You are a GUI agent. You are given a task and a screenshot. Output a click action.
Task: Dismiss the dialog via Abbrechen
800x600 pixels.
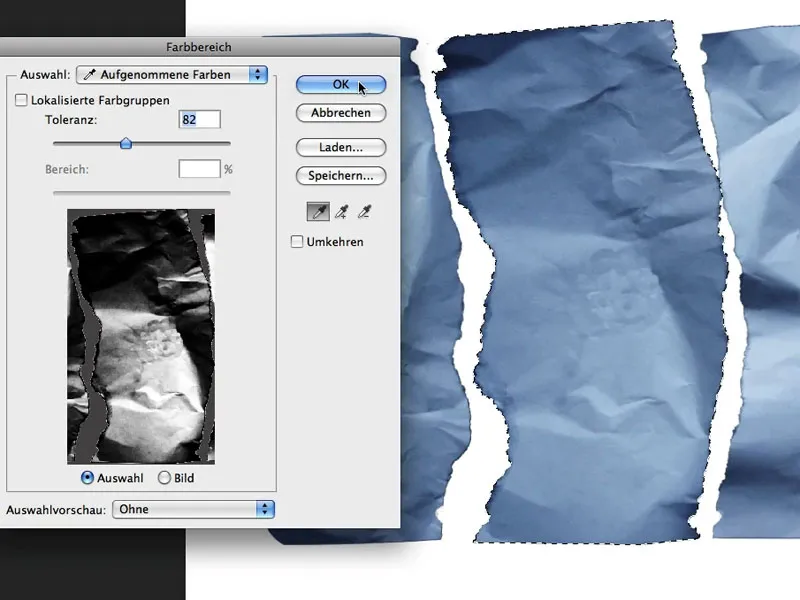(340, 113)
